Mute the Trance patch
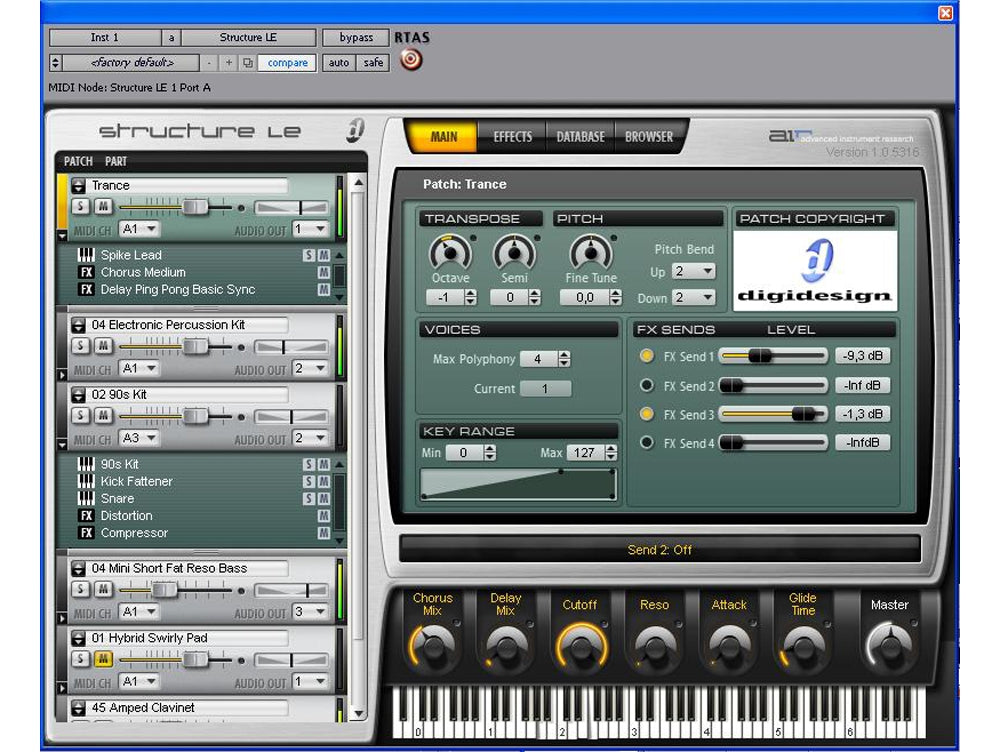This screenshot has width=1000, height=752. coord(103,206)
